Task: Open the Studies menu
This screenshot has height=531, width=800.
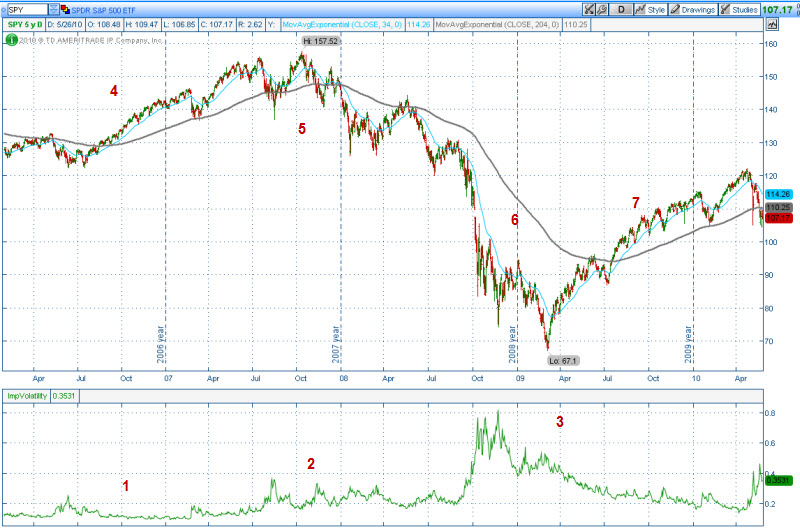Action: click(739, 9)
